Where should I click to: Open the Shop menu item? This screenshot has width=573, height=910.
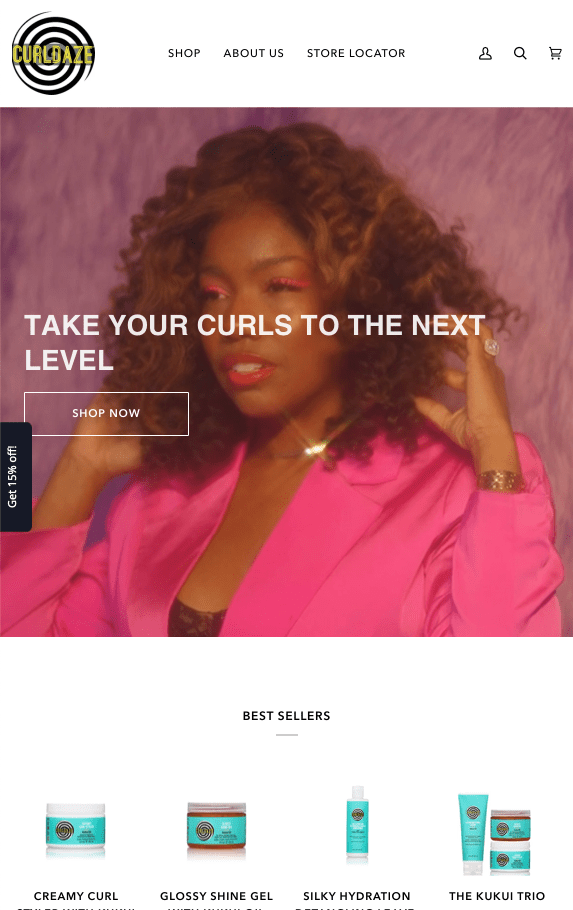(184, 53)
